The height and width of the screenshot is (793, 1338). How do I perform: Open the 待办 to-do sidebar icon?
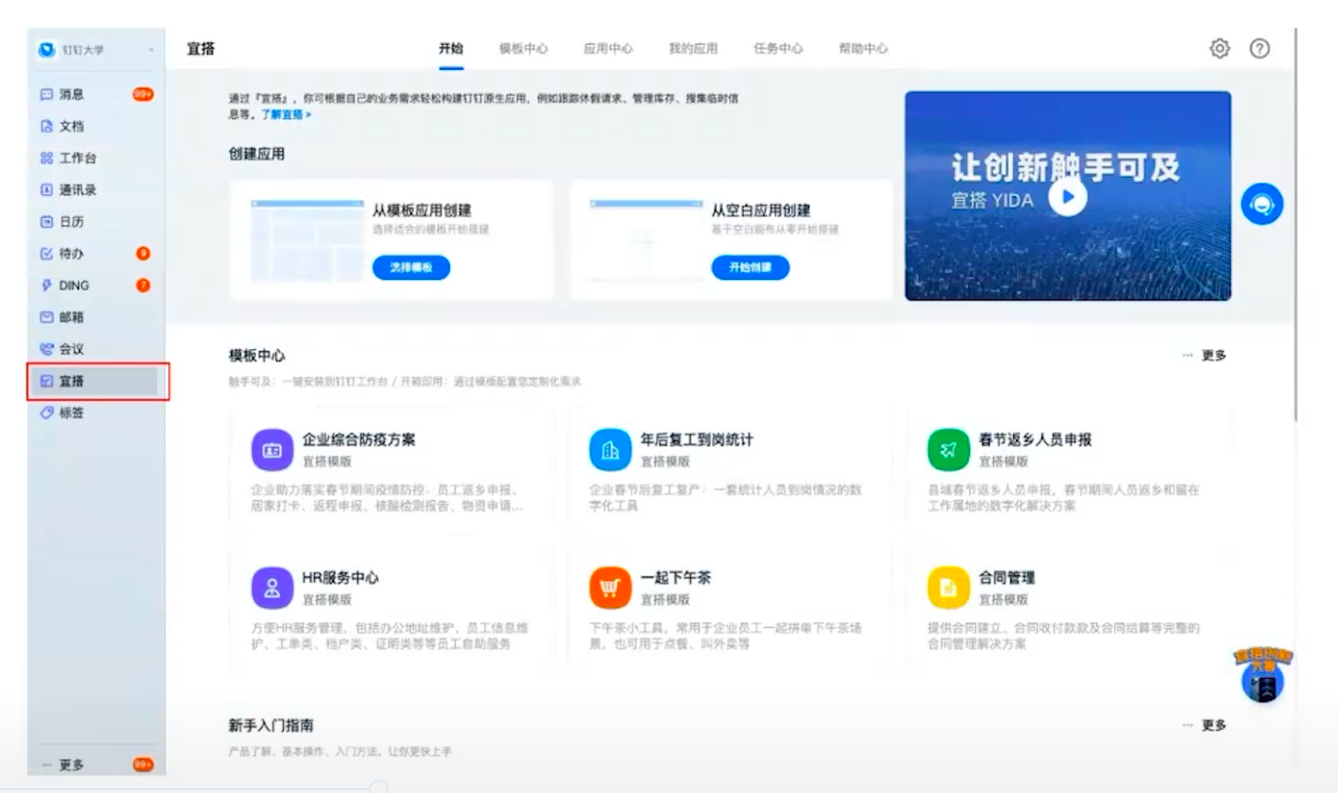click(x=46, y=254)
